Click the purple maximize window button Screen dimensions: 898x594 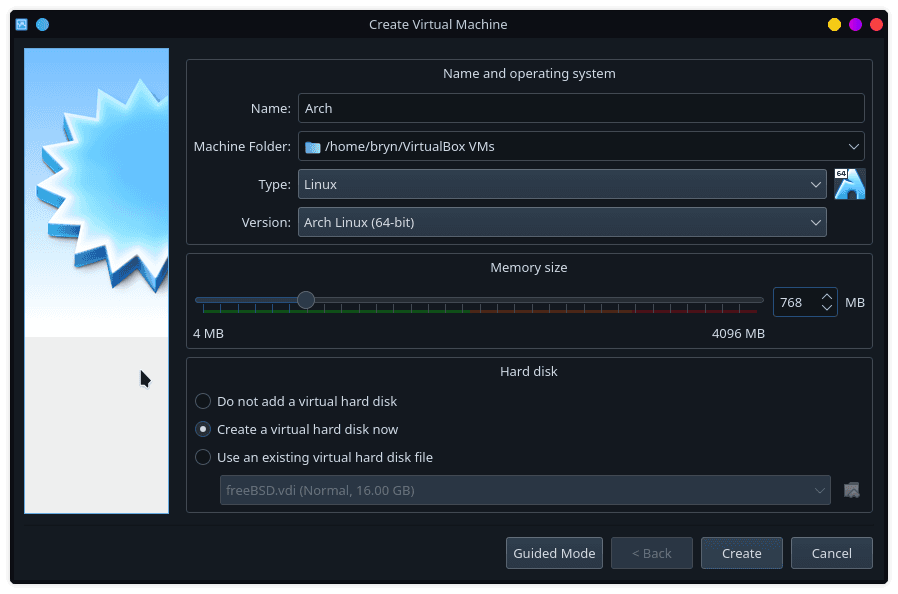[x=855, y=24]
